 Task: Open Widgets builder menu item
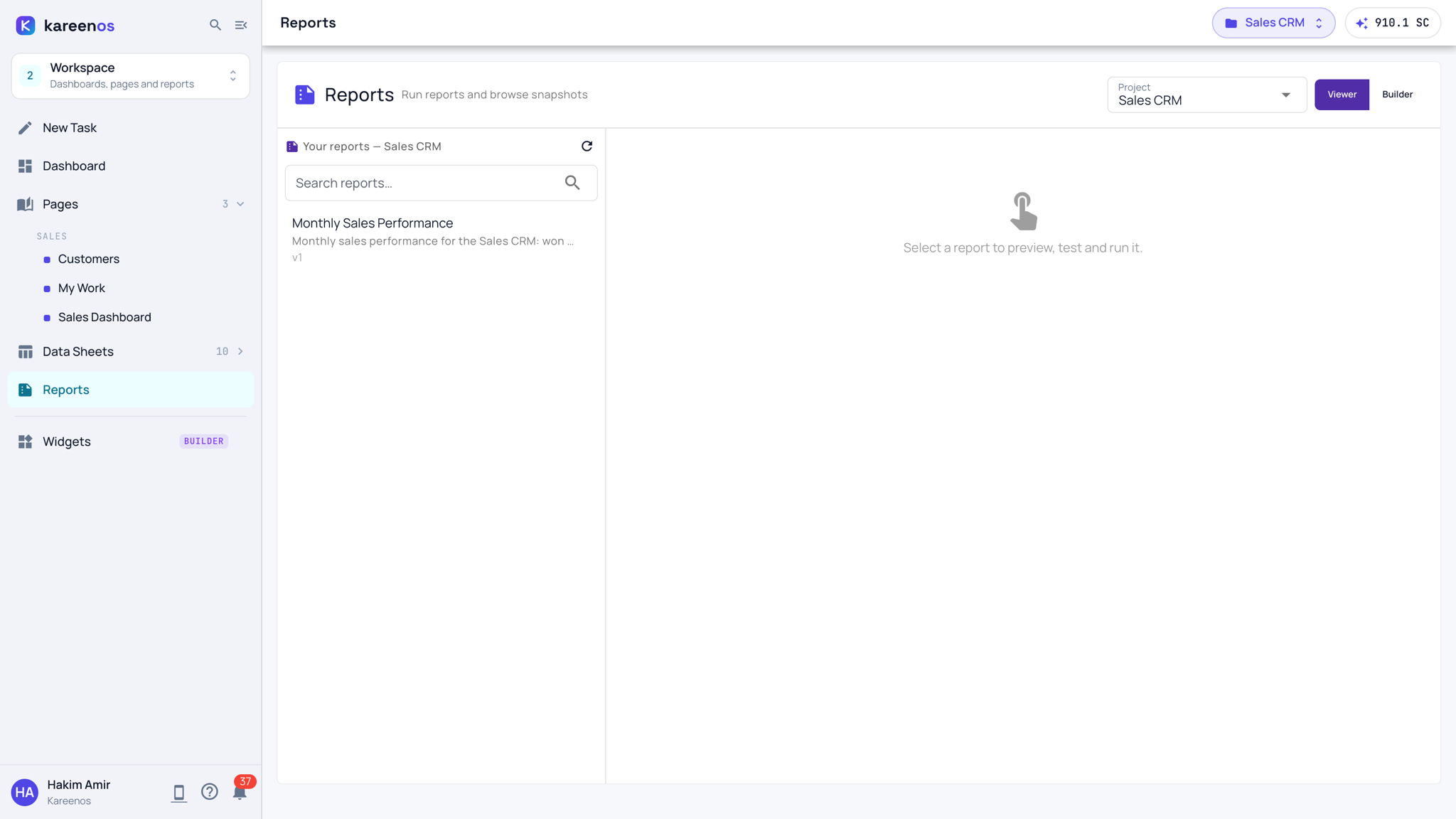pos(131,441)
